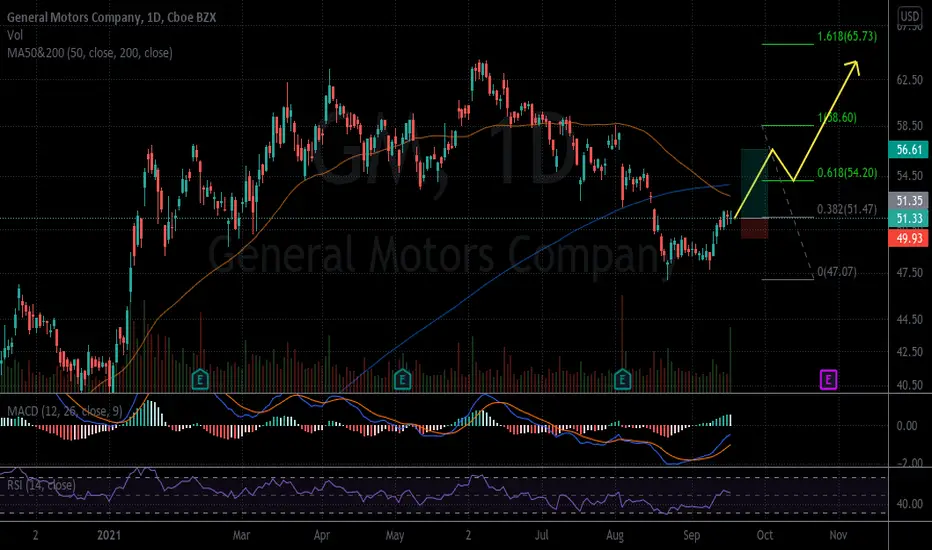This screenshot has width=932, height=550.
Task: Click the Apr label on time axis
Action: (x=322, y=535)
